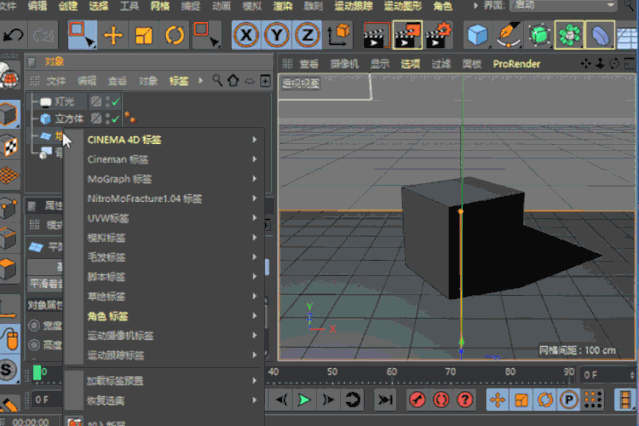Image resolution: width=639 pixels, height=426 pixels.
Task: Expand NitroMoFracture1.04 标签 submenu
Action: coord(164,199)
